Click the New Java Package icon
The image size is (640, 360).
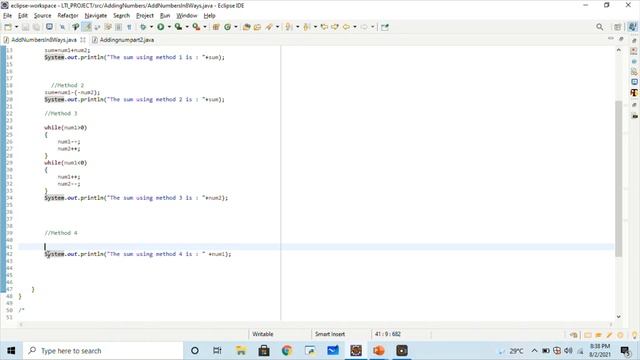tap(216, 27)
